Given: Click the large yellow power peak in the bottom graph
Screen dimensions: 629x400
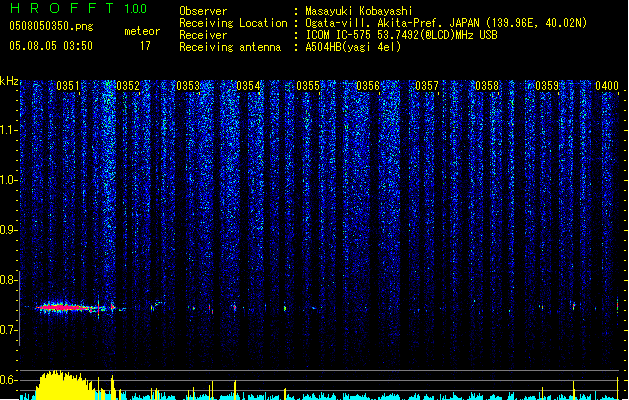Looking at the screenshot, I should point(64,385).
